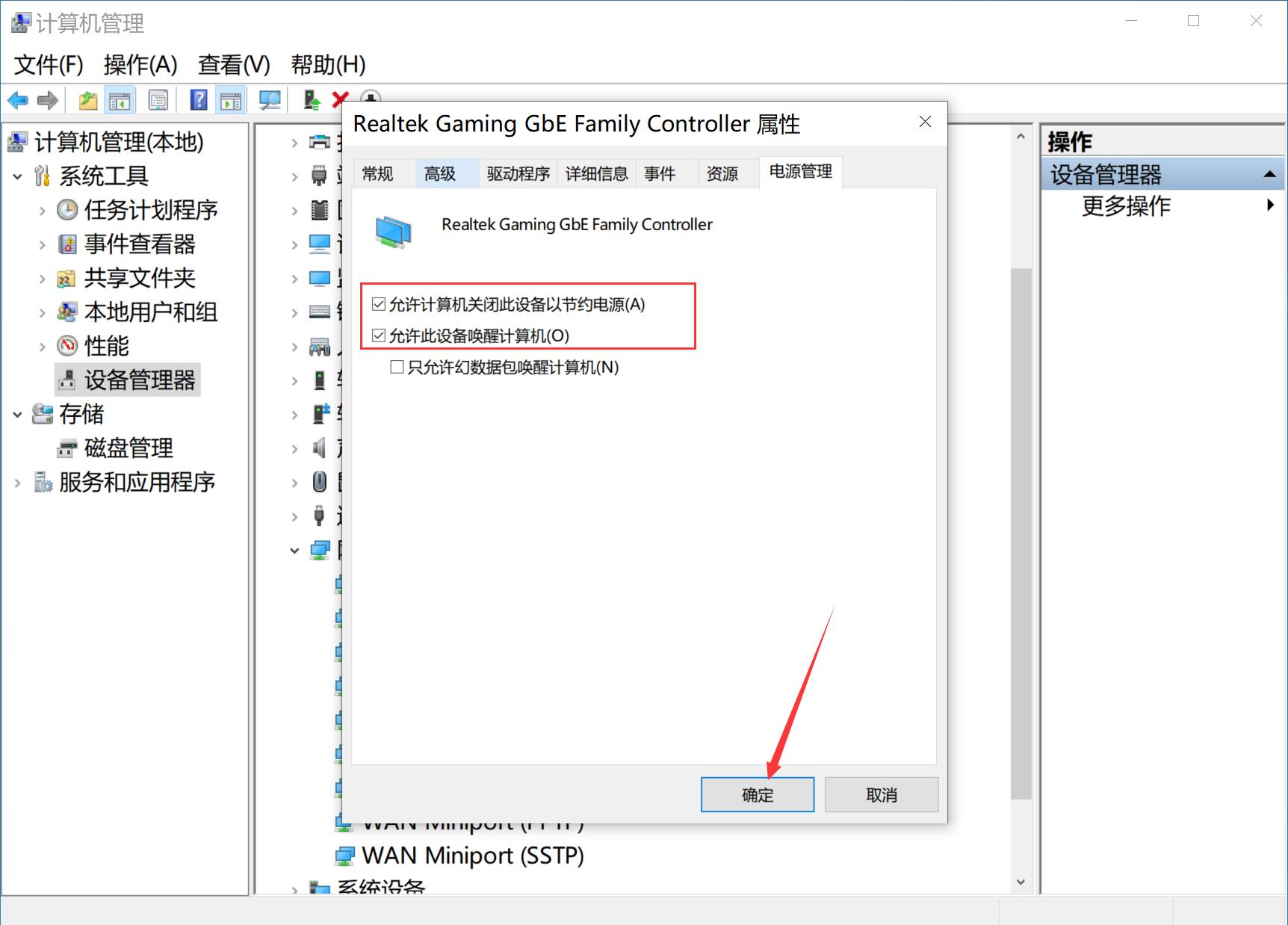This screenshot has height=925, width=1288.
Task: Confirm with the 确定 button
Action: pyautogui.click(x=758, y=794)
